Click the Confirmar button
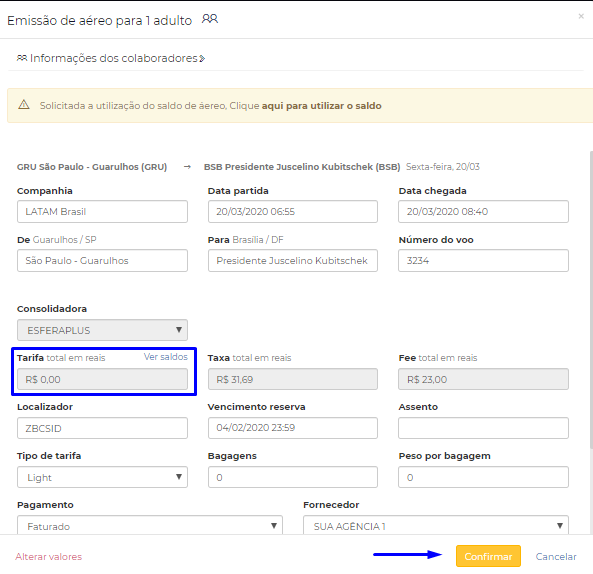 click(488, 556)
